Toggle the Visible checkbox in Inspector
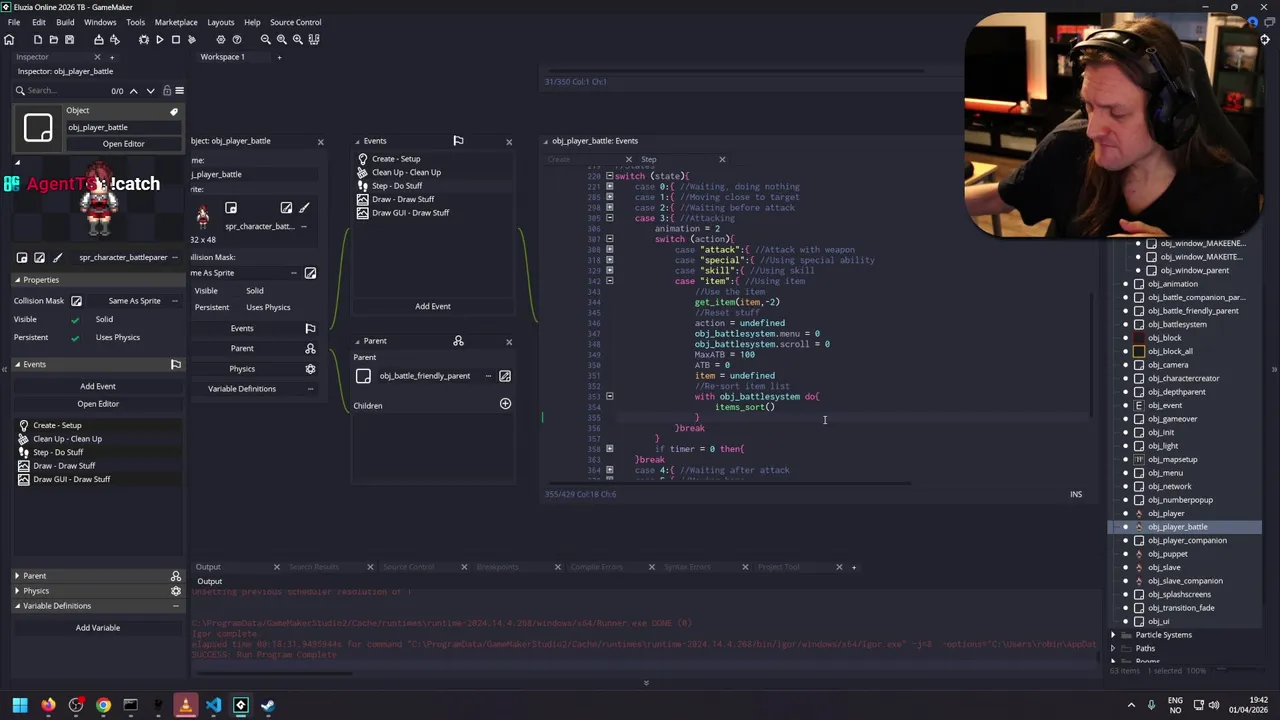Image resolution: width=1280 pixels, height=720 pixels. [x=75, y=320]
